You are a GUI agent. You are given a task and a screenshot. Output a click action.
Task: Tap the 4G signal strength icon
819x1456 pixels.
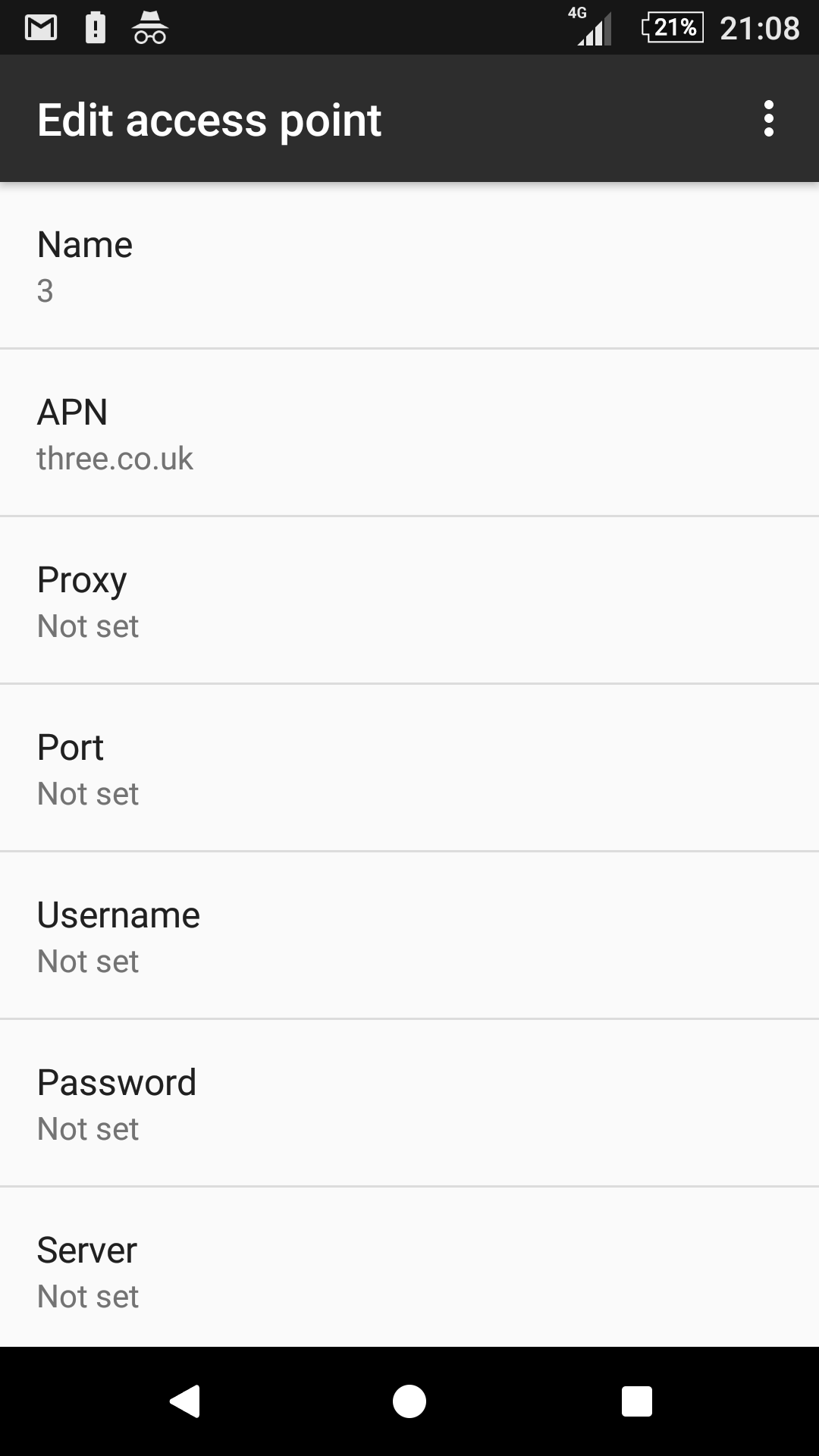click(592, 27)
